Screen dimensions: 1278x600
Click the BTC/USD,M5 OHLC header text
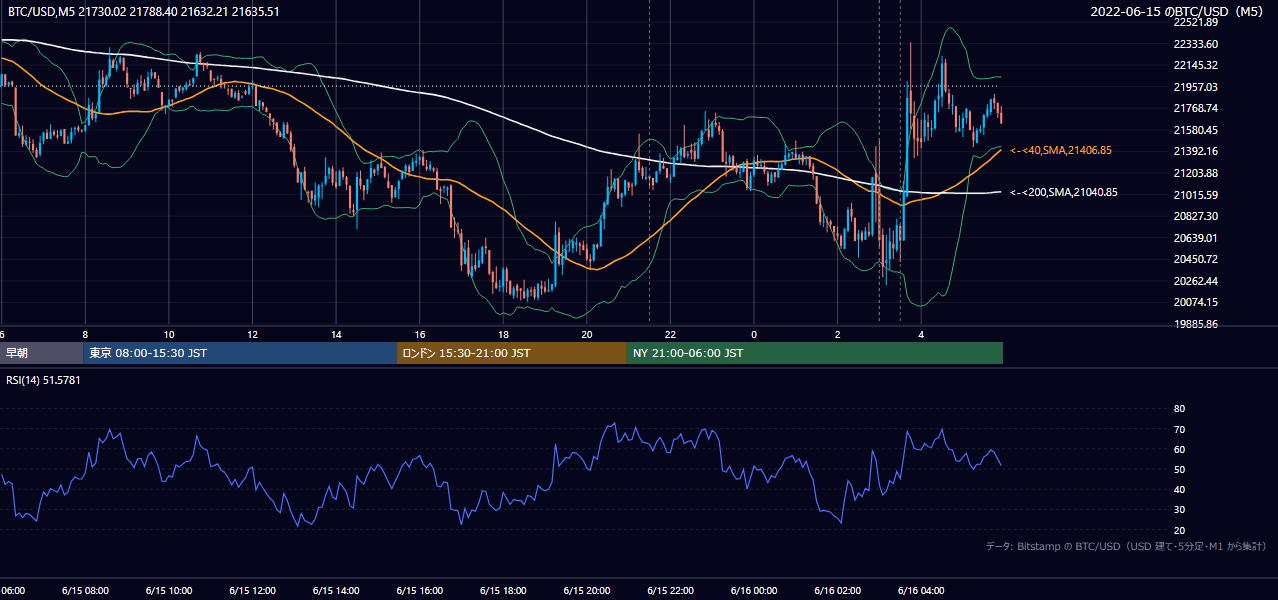tap(144, 11)
